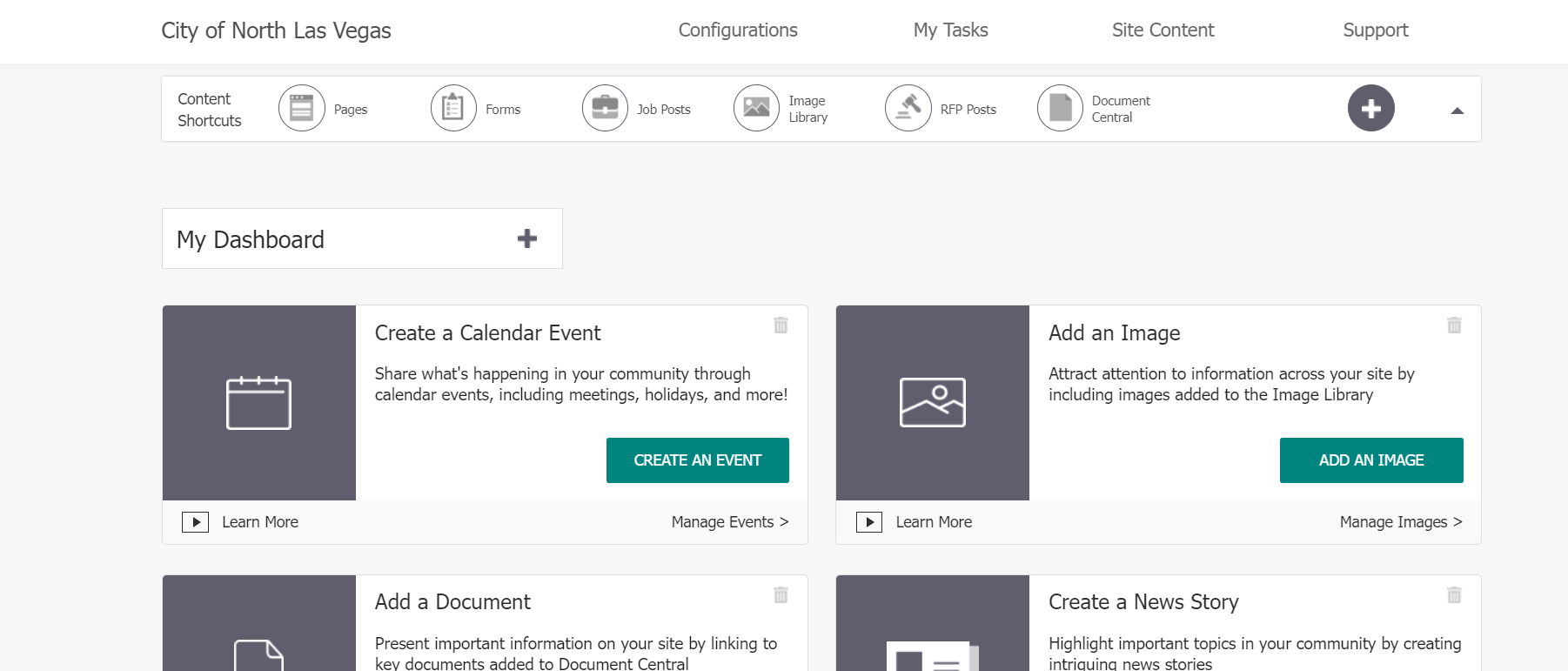Open the RFP Posts gavel icon
Image resolution: width=1568 pixels, height=671 pixels.
coord(908,109)
